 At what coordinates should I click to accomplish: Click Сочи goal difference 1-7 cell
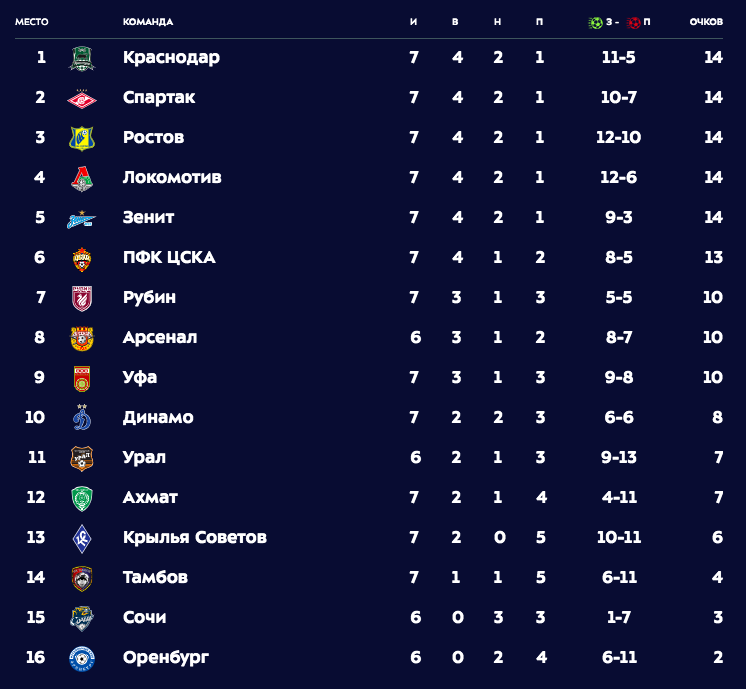618,617
